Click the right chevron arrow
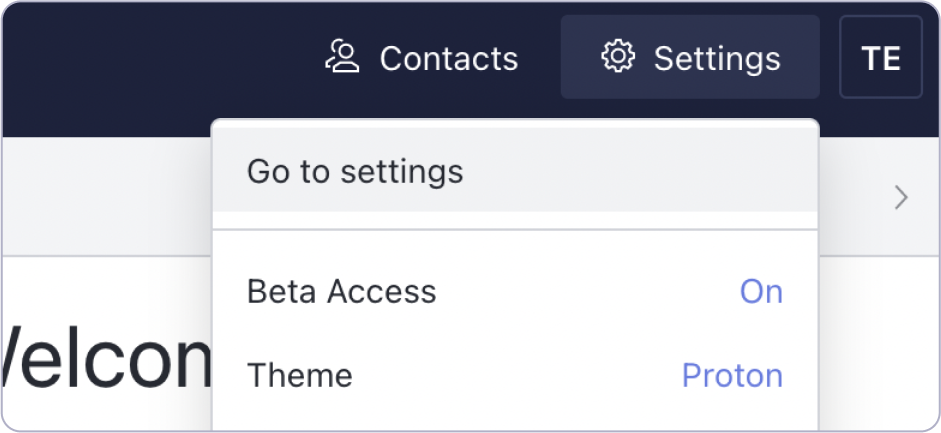The width and height of the screenshot is (941, 433). tap(901, 197)
